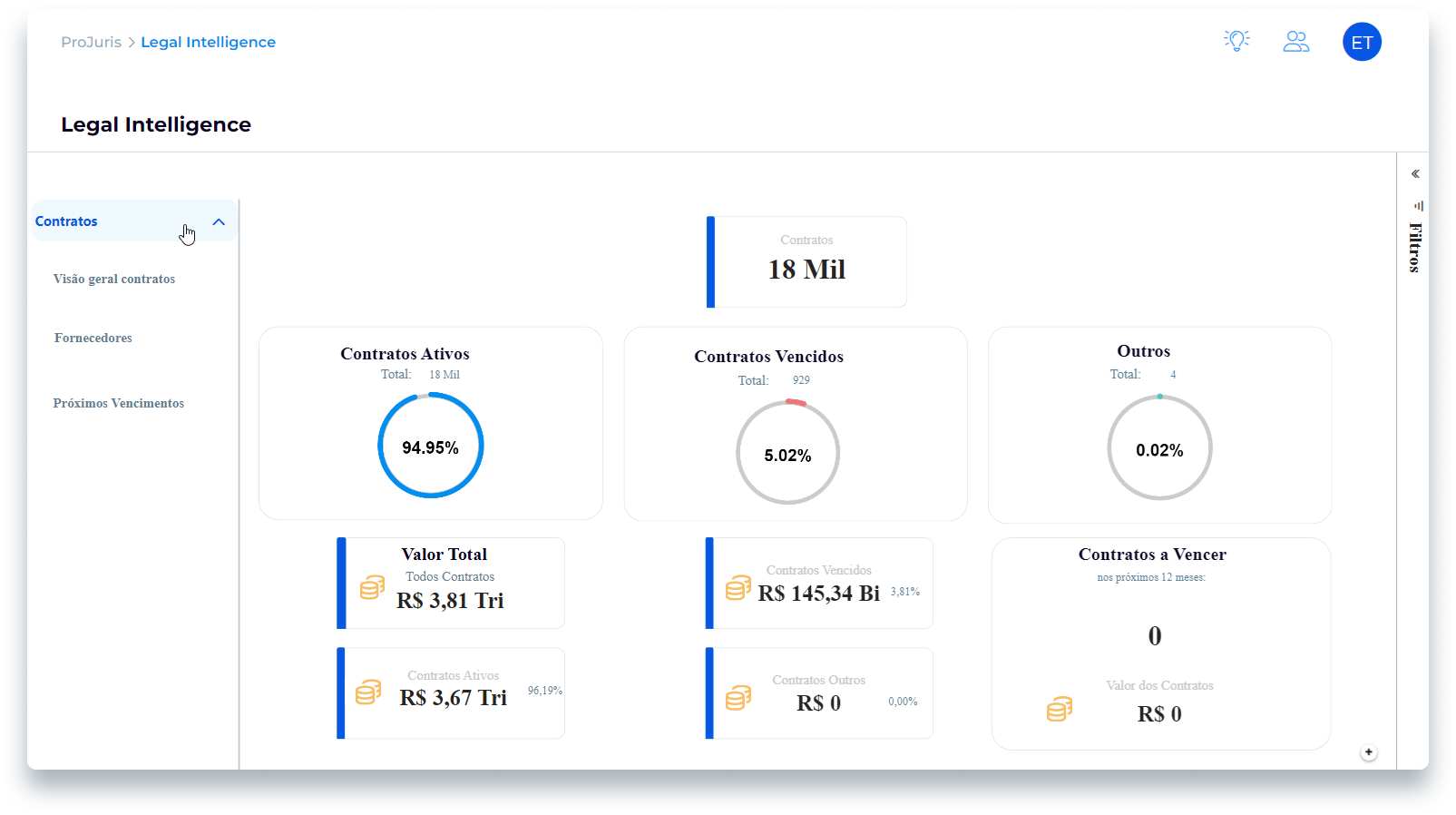Click the coins icon beside R$ 3,67 Tri
The height and width of the screenshot is (815, 1456).
[x=368, y=692]
